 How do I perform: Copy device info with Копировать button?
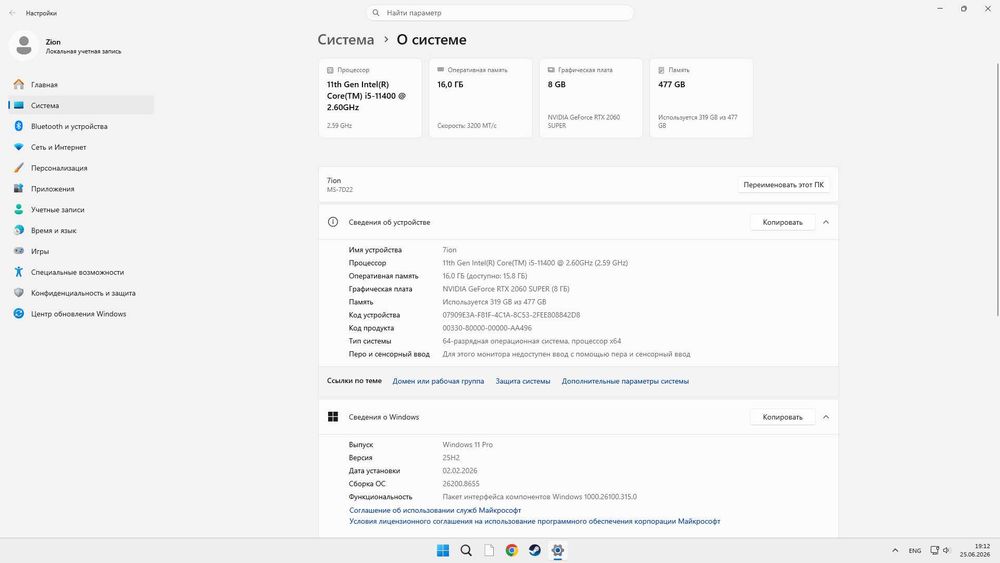pos(783,222)
